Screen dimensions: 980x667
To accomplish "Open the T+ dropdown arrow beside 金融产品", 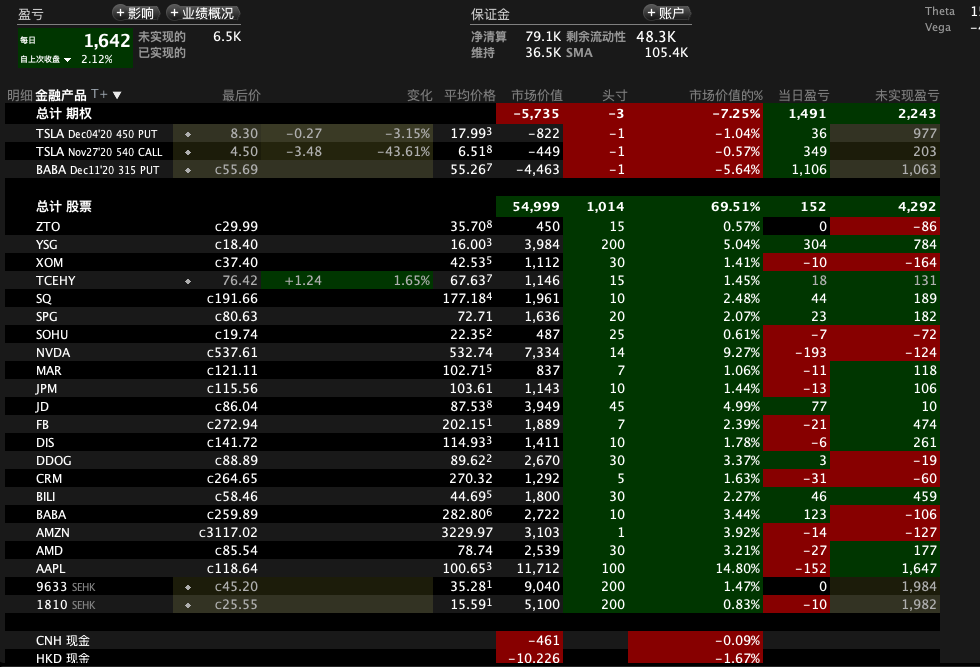I will (x=117, y=95).
